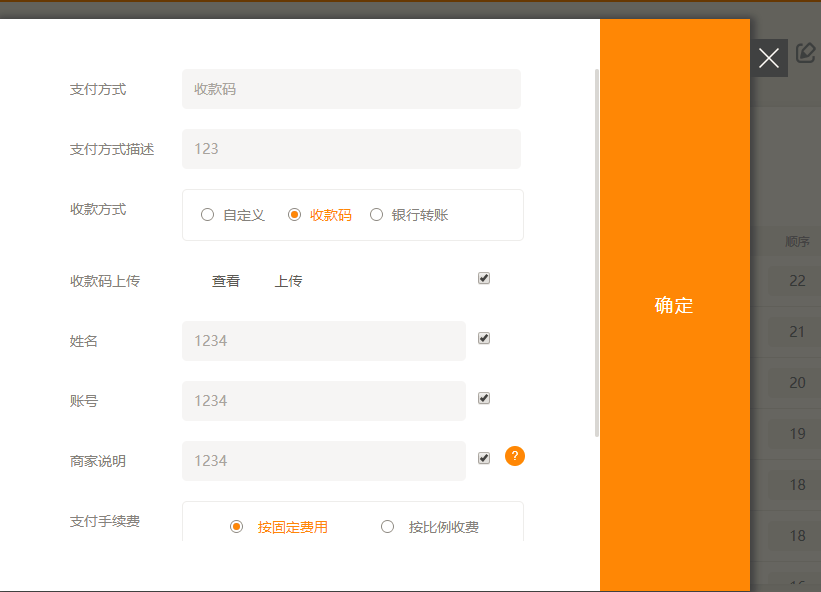This screenshot has height=592, width=821.
Task: Close the dialog with the X icon
Action: pyautogui.click(x=768, y=58)
